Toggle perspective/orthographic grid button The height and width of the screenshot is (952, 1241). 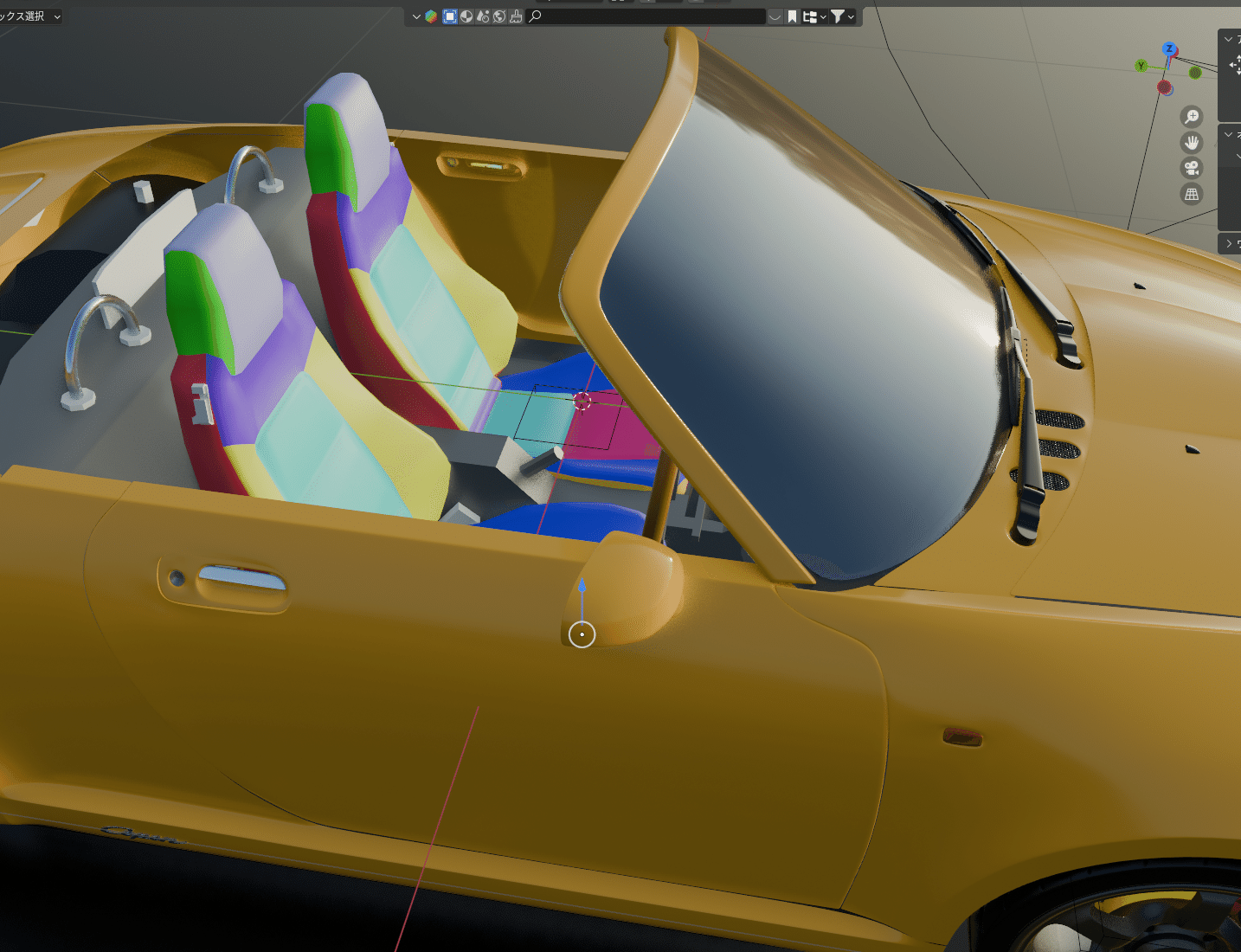[x=1192, y=195]
